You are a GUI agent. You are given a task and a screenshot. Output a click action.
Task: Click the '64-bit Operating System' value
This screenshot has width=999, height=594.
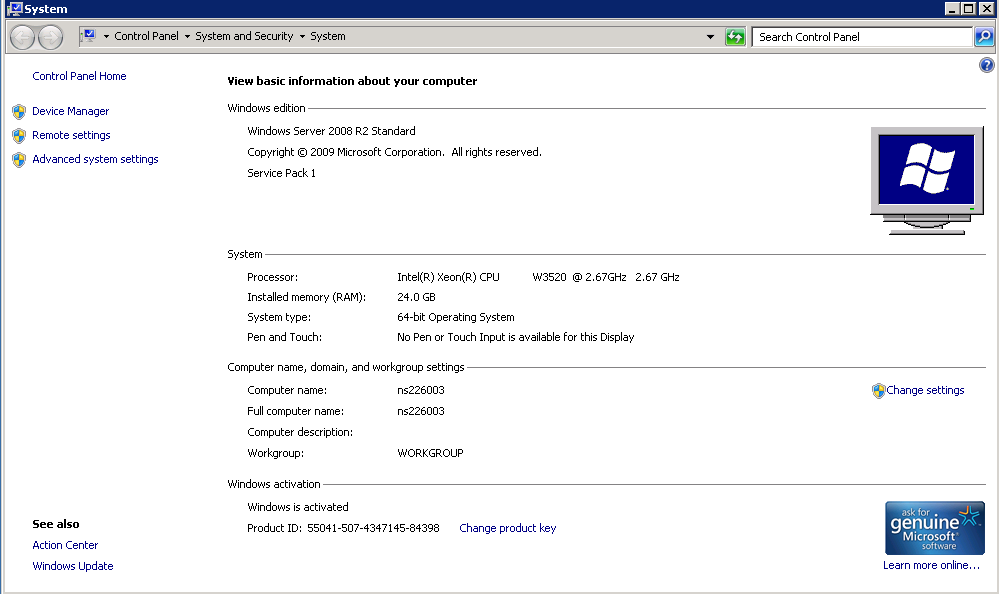click(x=456, y=317)
